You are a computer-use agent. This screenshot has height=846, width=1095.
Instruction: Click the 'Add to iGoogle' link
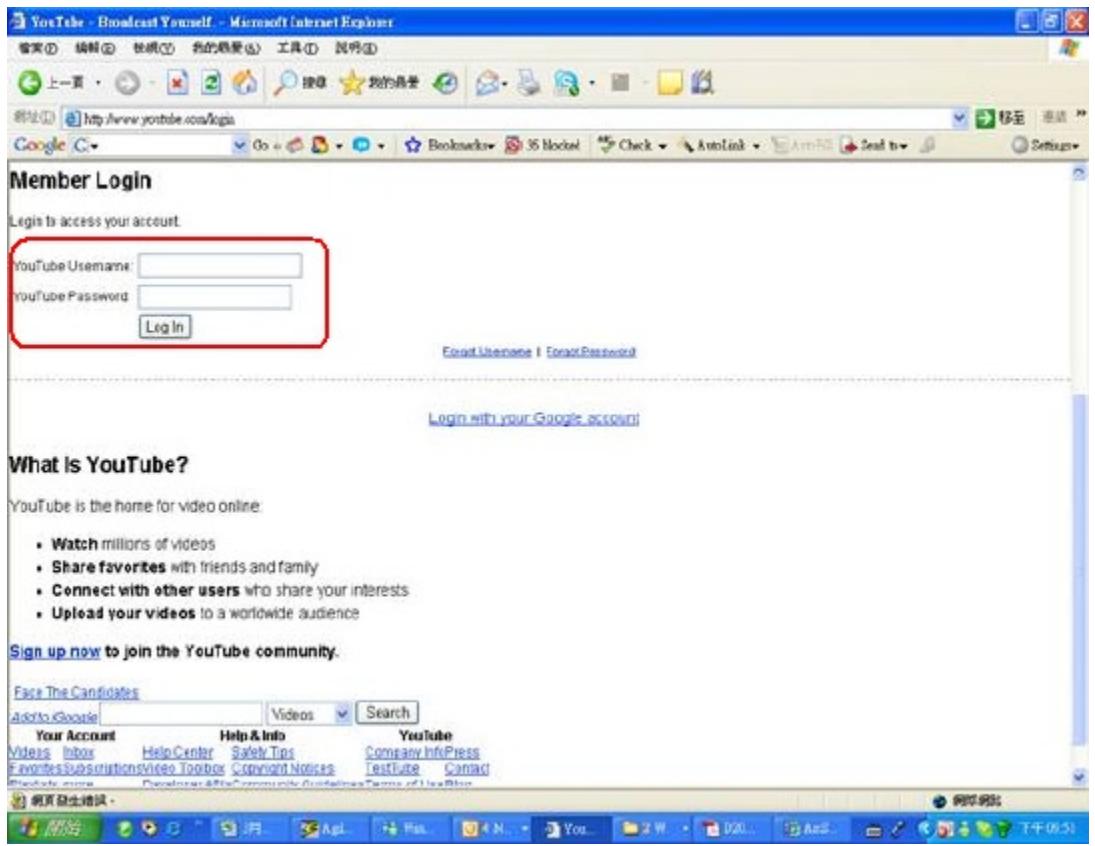point(54,716)
